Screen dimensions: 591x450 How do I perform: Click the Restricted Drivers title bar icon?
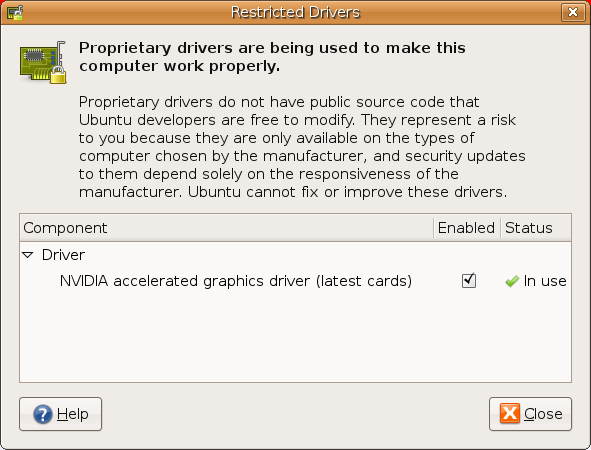point(15,12)
